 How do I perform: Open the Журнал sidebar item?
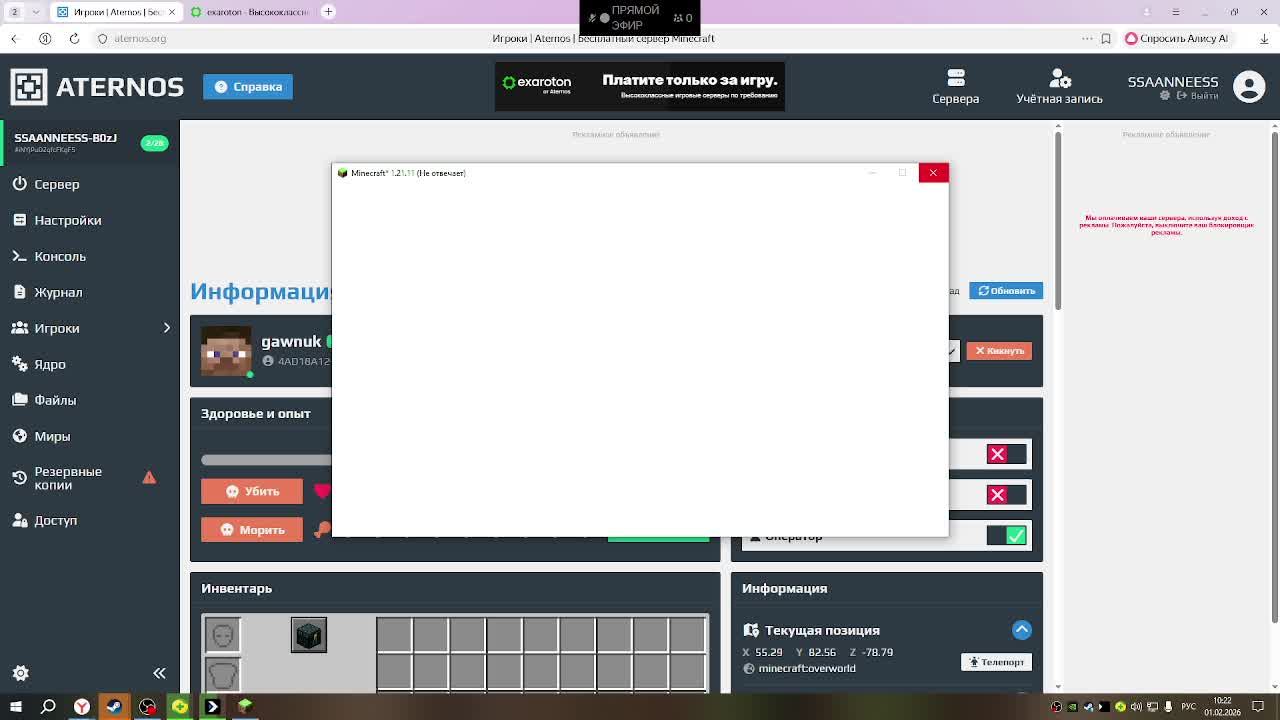pyautogui.click(x=48, y=292)
